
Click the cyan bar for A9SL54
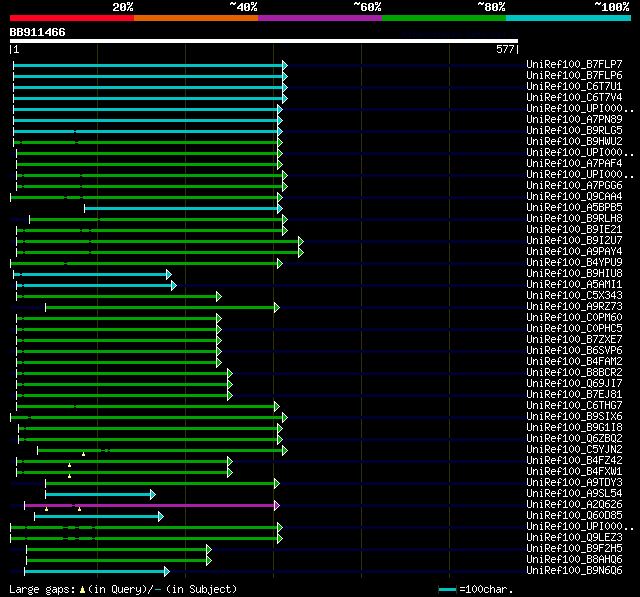pyautogui.click(x=100, y=495)
